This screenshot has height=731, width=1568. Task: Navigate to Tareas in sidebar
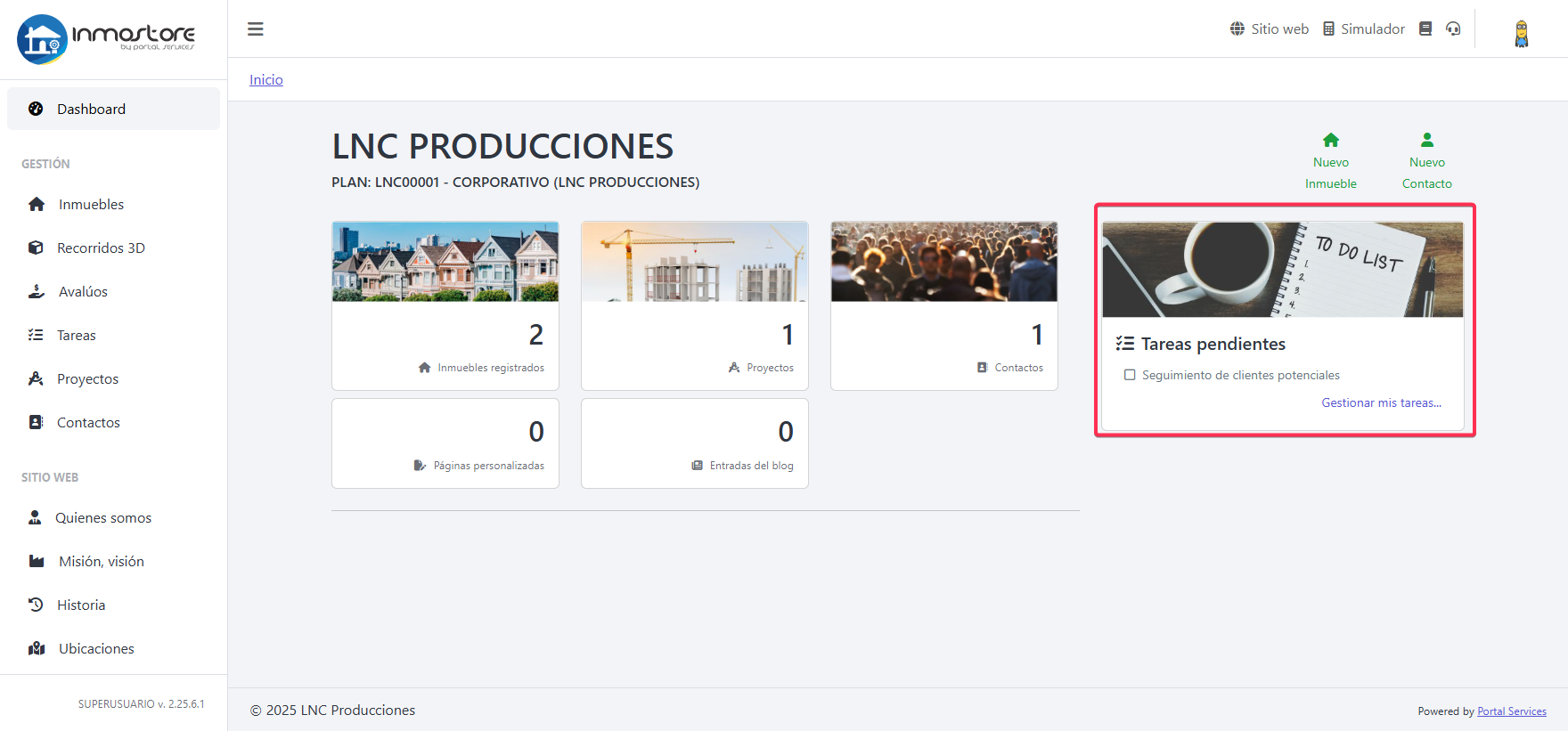coord(113,335)
